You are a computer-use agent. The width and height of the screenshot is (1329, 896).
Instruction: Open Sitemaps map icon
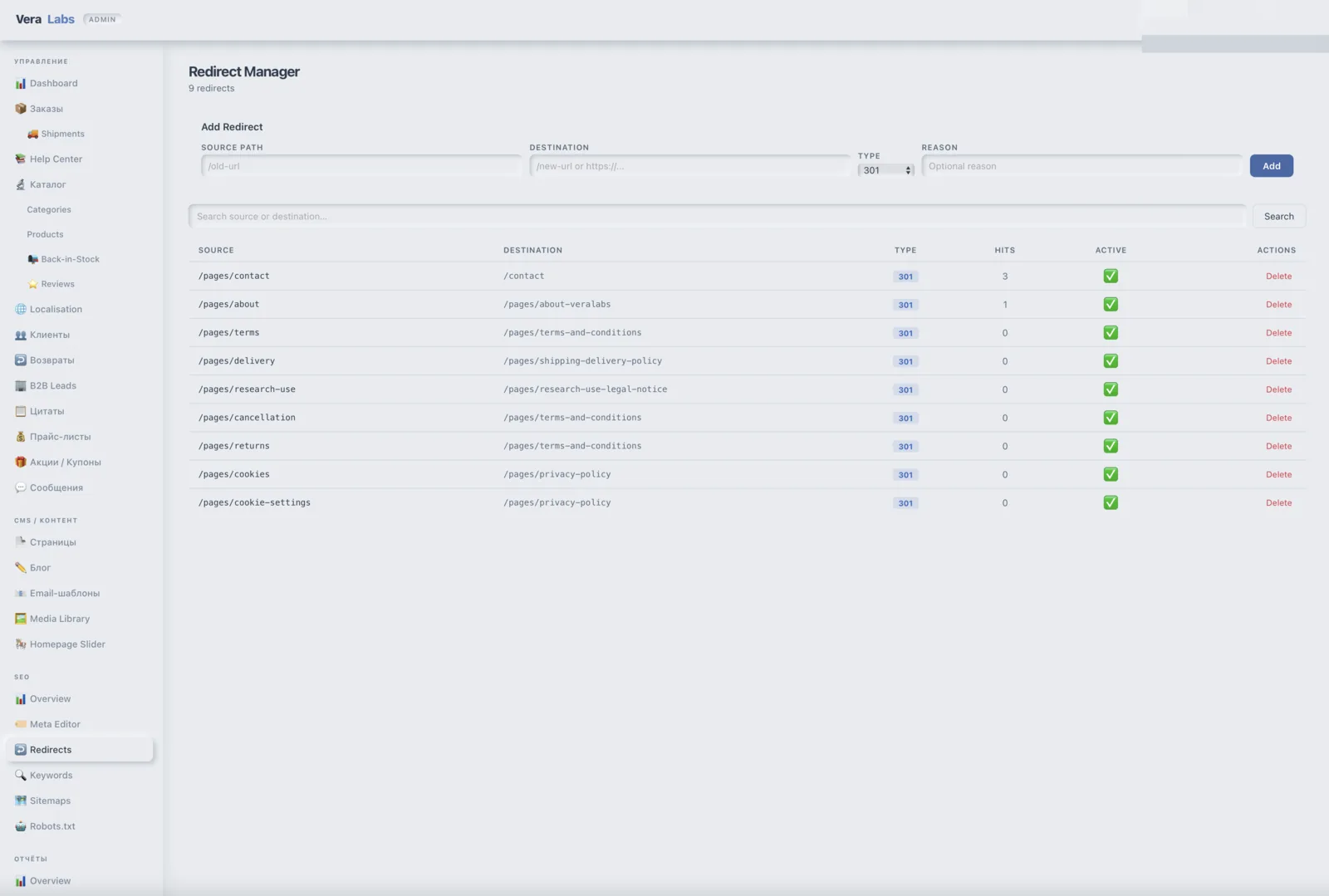click(21, 801)
